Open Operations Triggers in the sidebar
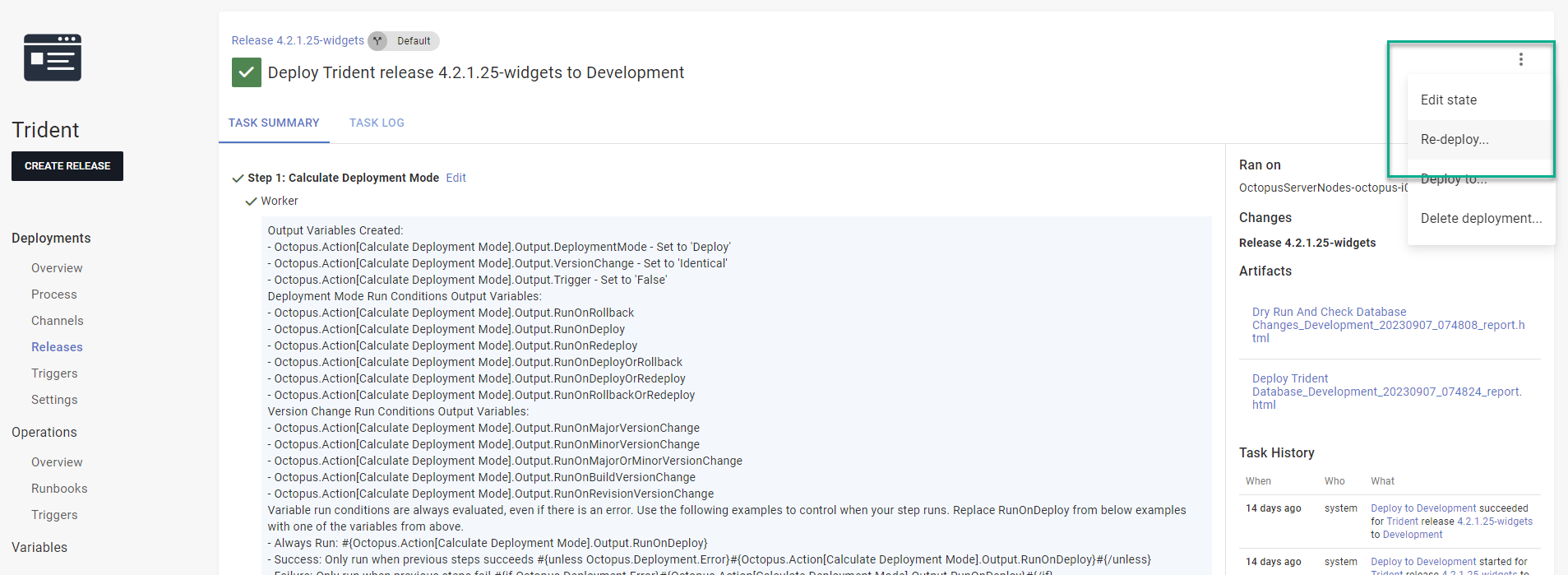1568x575 pixels. click(x=54, y=515)
